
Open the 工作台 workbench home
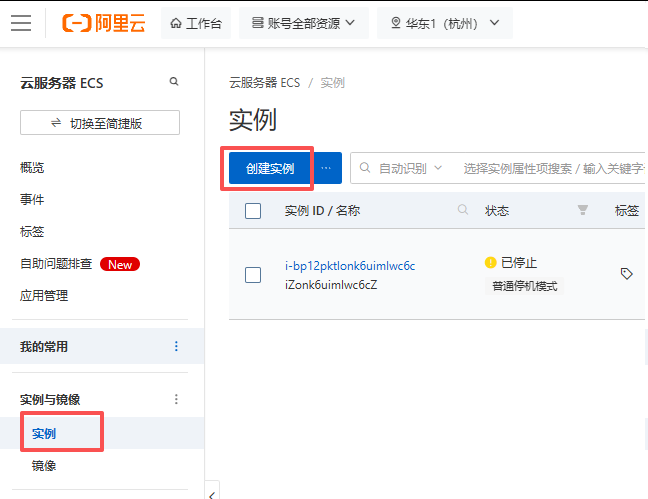tap(196, 23)
